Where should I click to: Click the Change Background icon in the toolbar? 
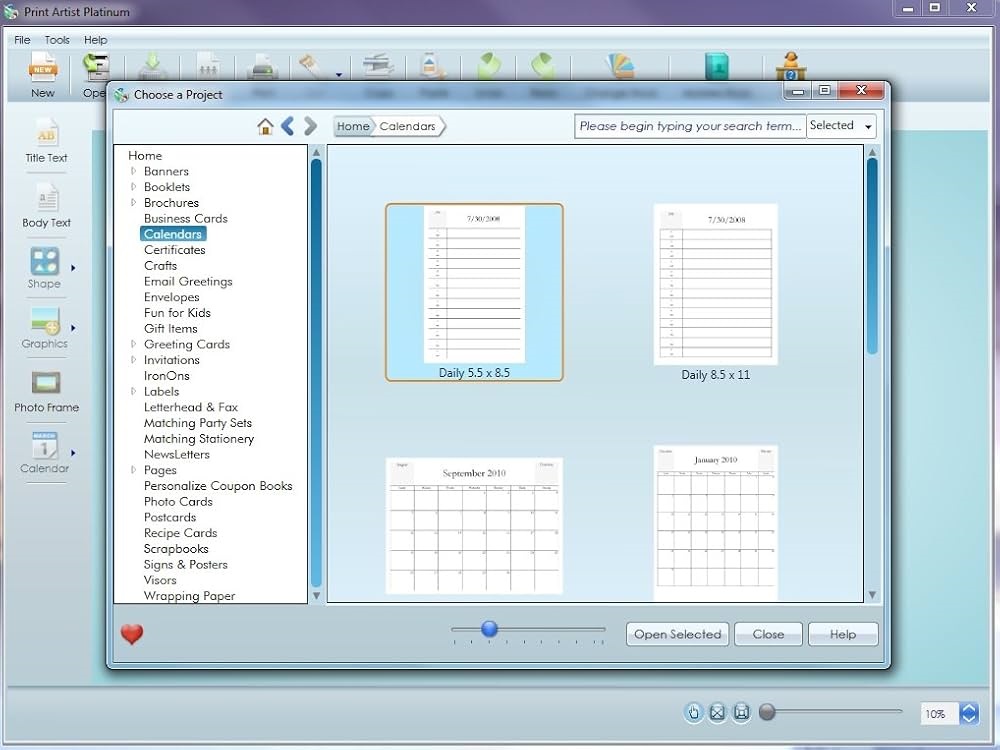tap(621, 66)
